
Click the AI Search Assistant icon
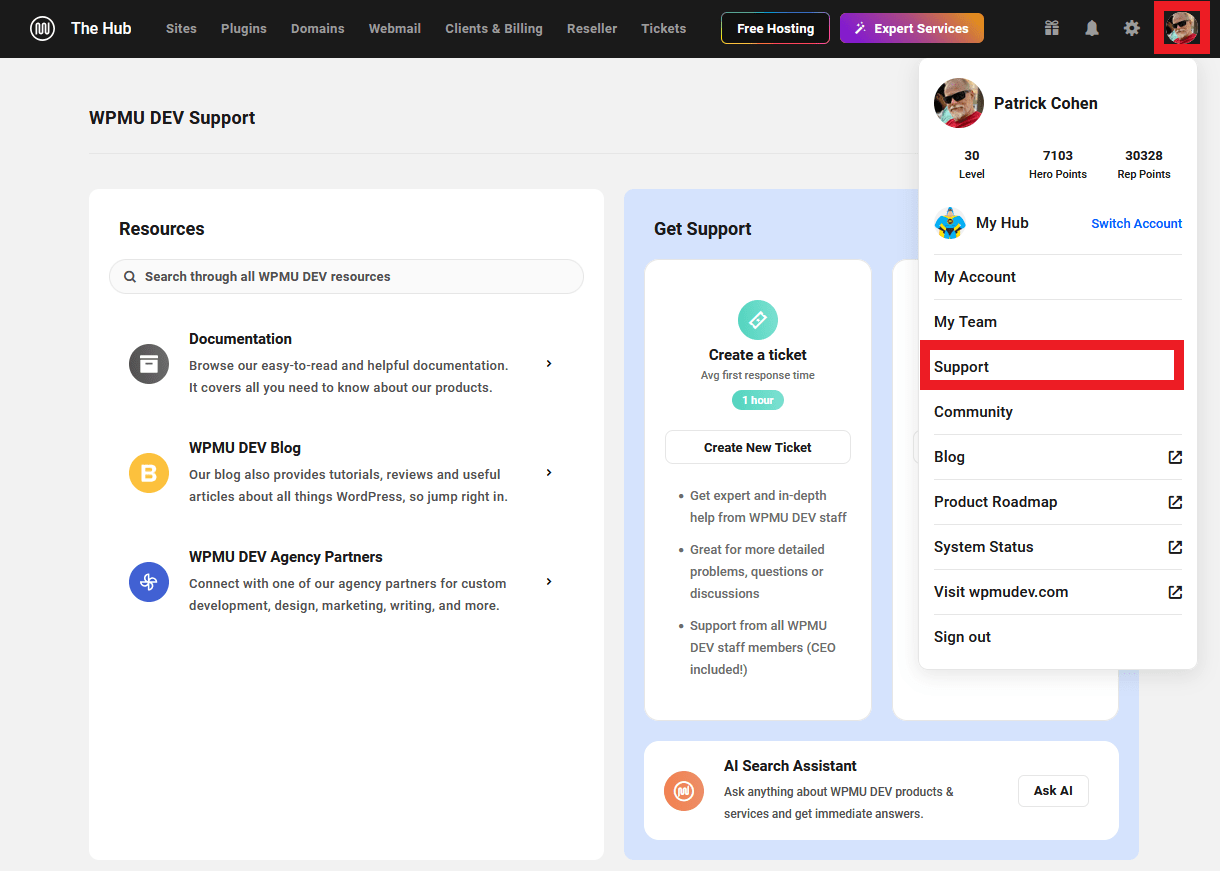coord(684,791)
